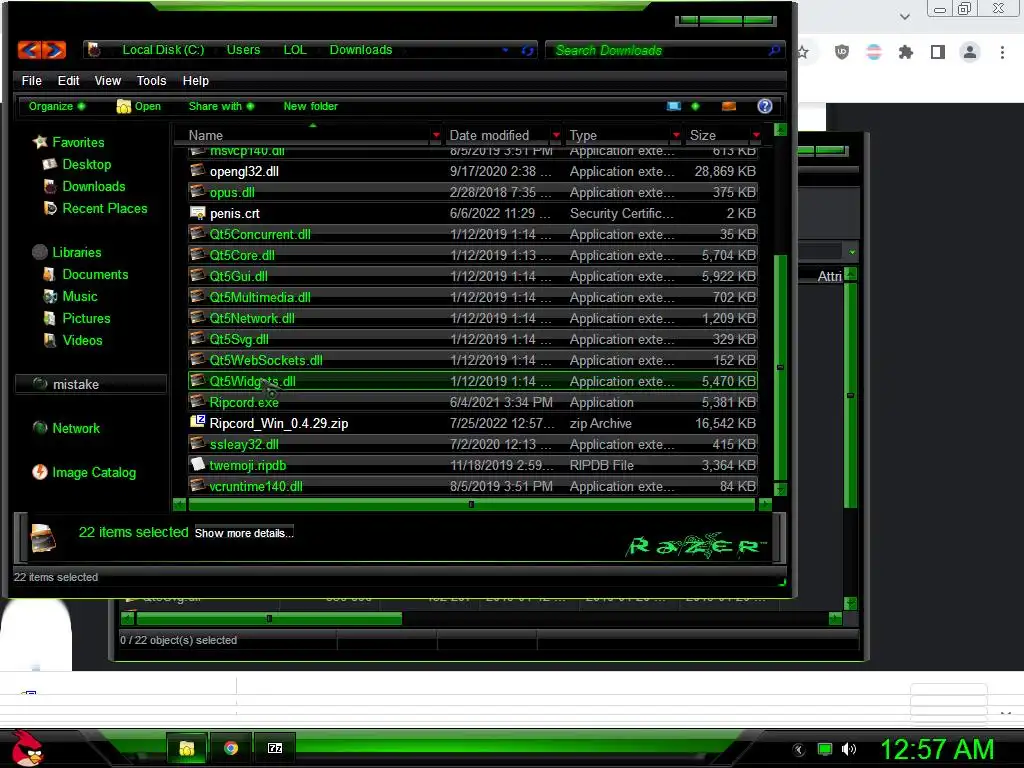The width and height of the screenshot is (1024, 768).
Task: Go forward with the orange right arrow
Action: (x=54, y=50)
